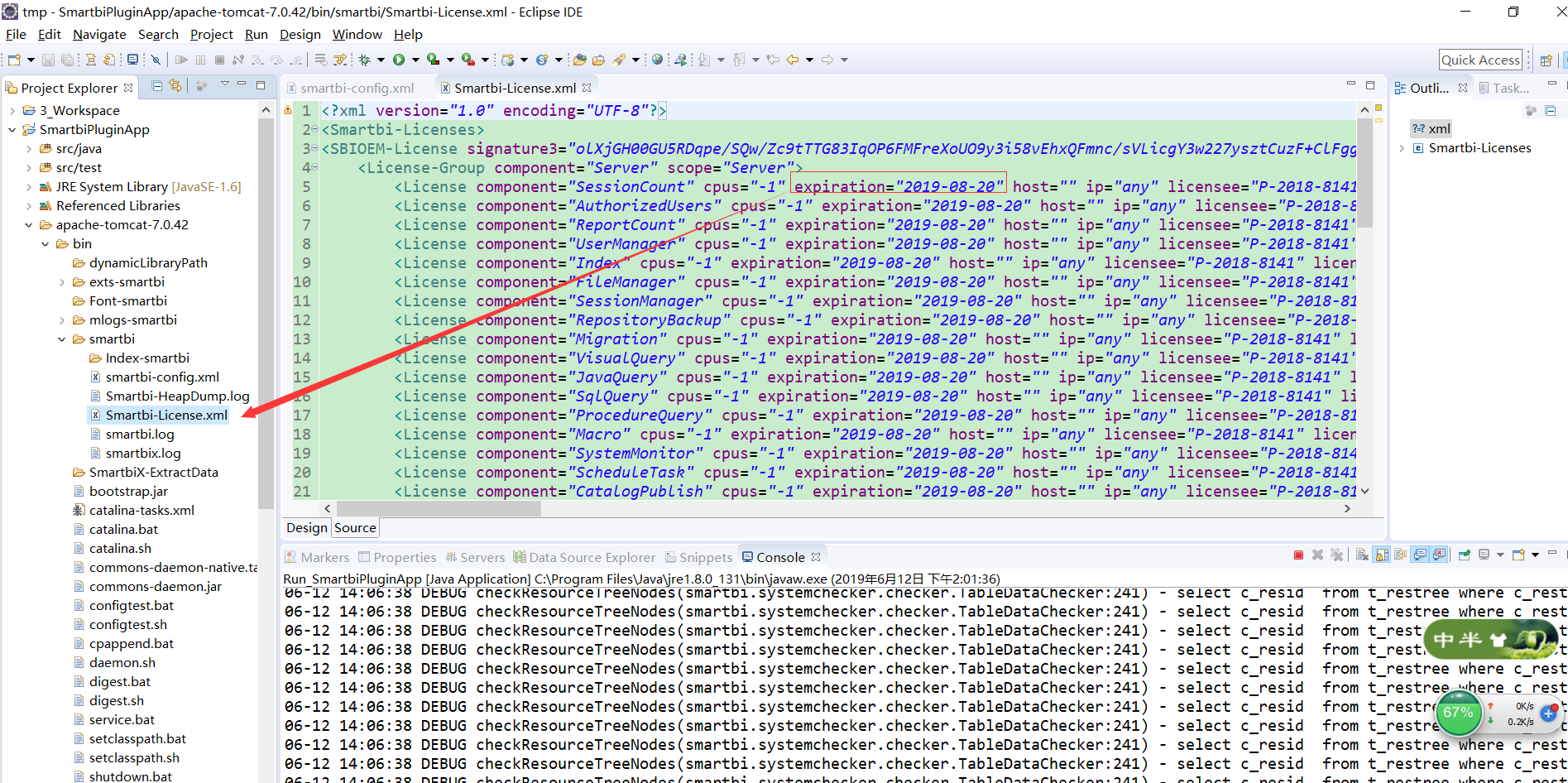The width and height of the screenshot is (1568, 783).
Task: Open the File menu
Action: (x=16, y=34)
